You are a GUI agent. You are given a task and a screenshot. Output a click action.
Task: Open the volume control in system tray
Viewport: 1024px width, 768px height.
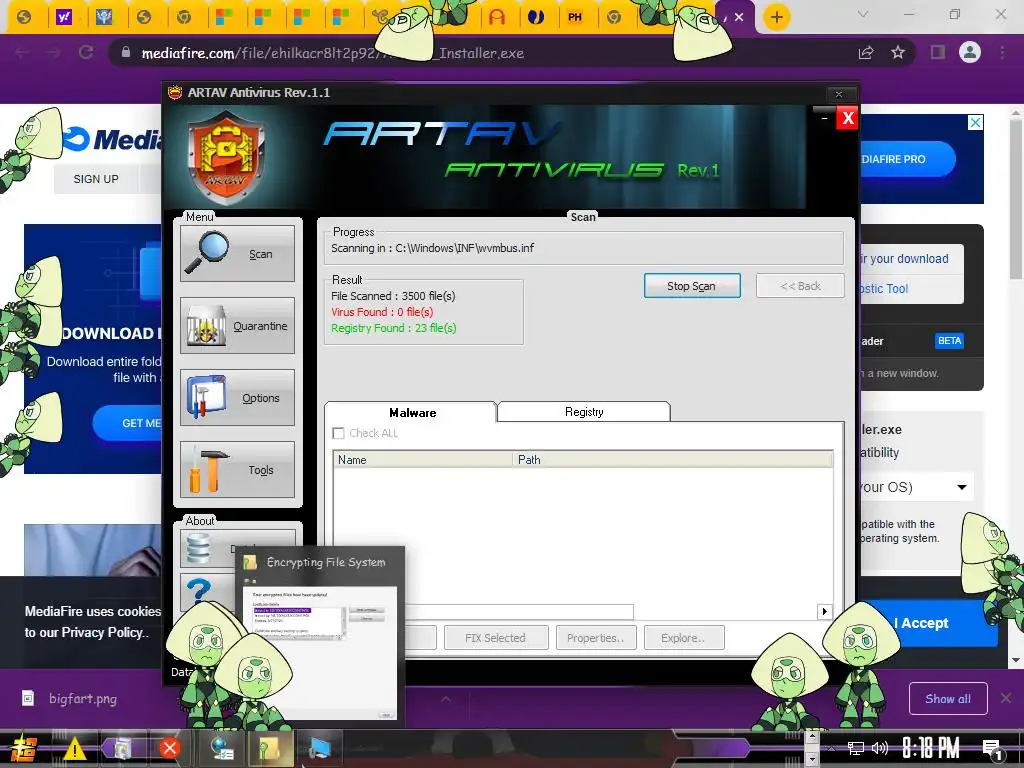tap(880, 748)
